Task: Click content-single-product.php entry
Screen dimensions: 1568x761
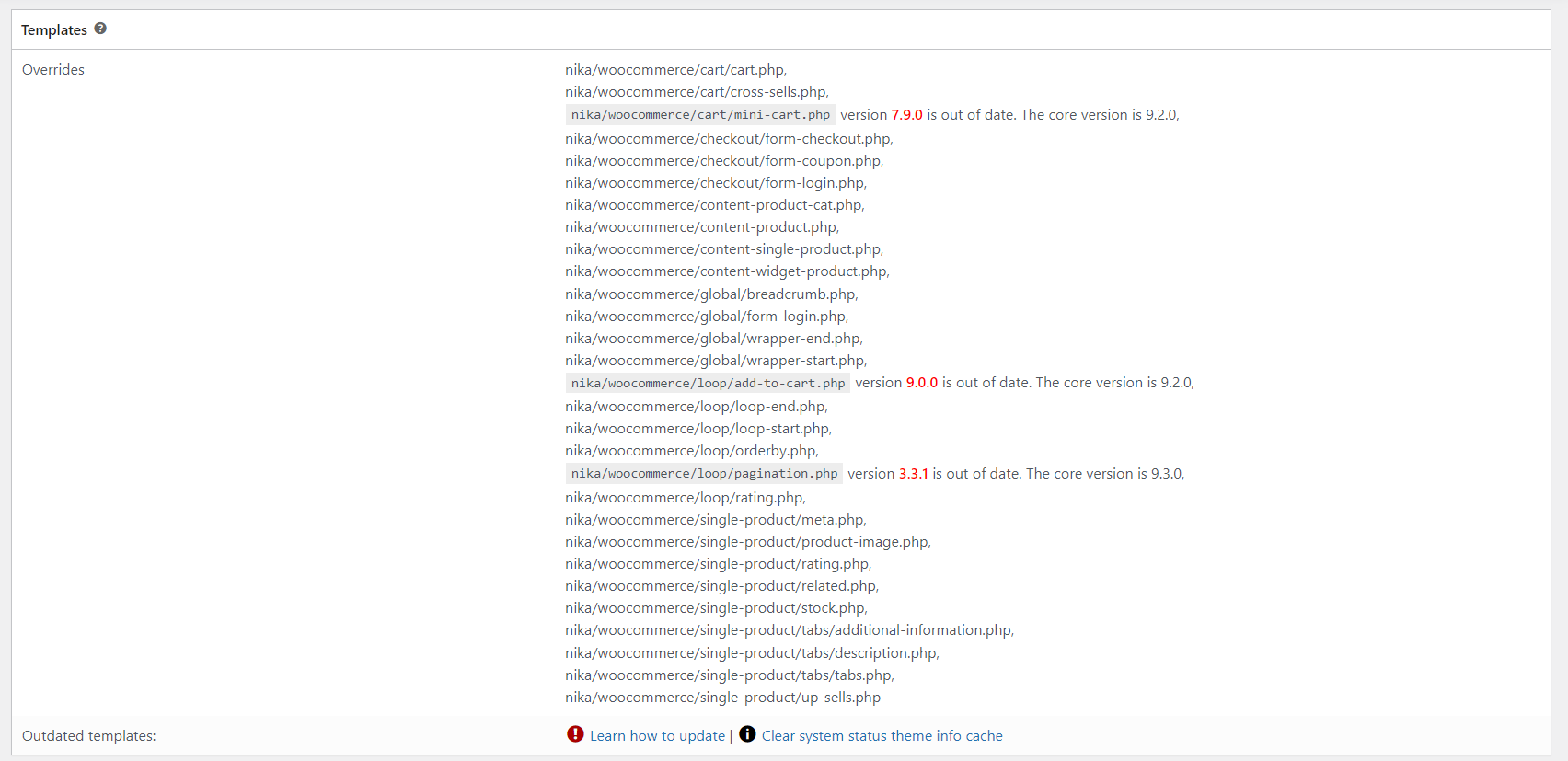Action: pos(724,249)
